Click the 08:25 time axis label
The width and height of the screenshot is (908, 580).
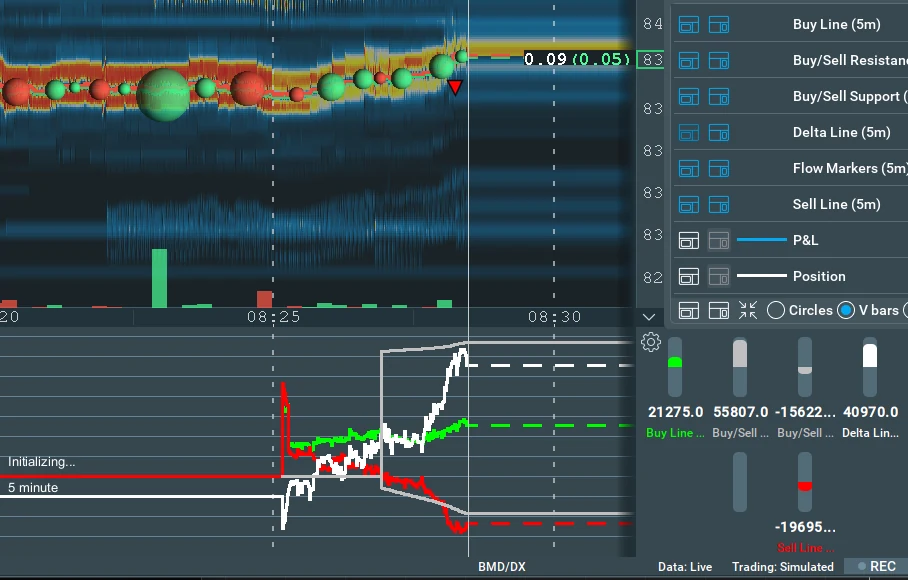coord(274,317)
